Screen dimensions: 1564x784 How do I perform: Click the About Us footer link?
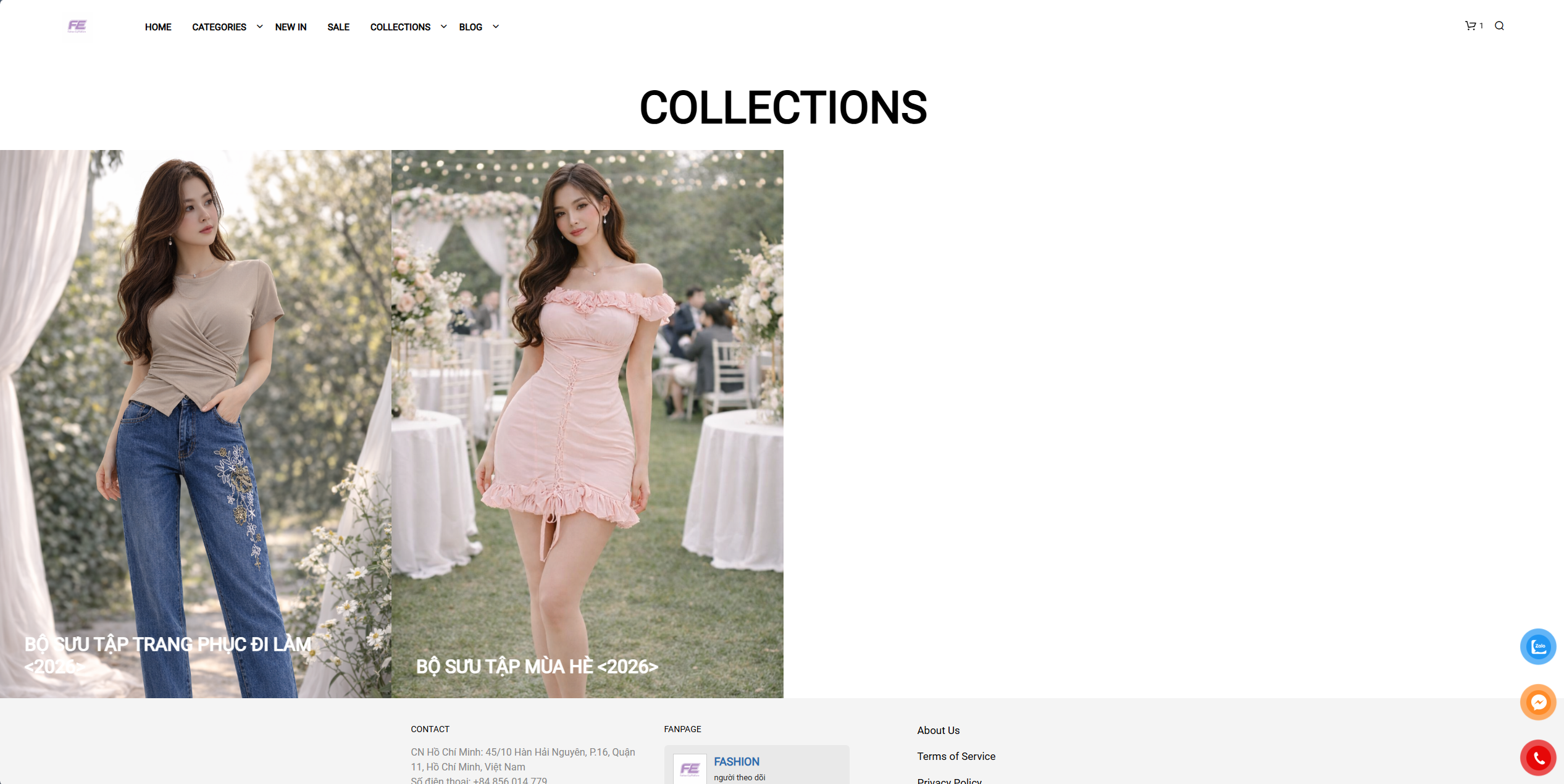[x=938, y=730]
